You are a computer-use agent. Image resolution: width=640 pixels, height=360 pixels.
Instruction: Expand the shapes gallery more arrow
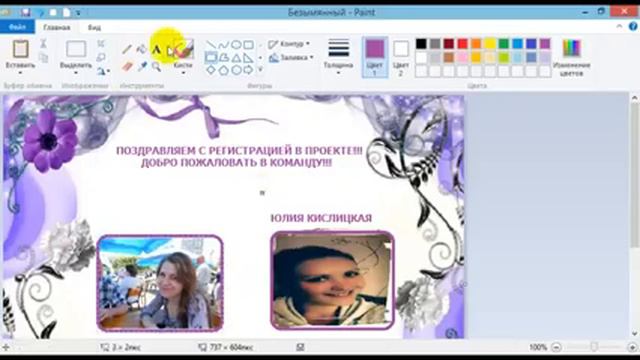click(260, 70)
